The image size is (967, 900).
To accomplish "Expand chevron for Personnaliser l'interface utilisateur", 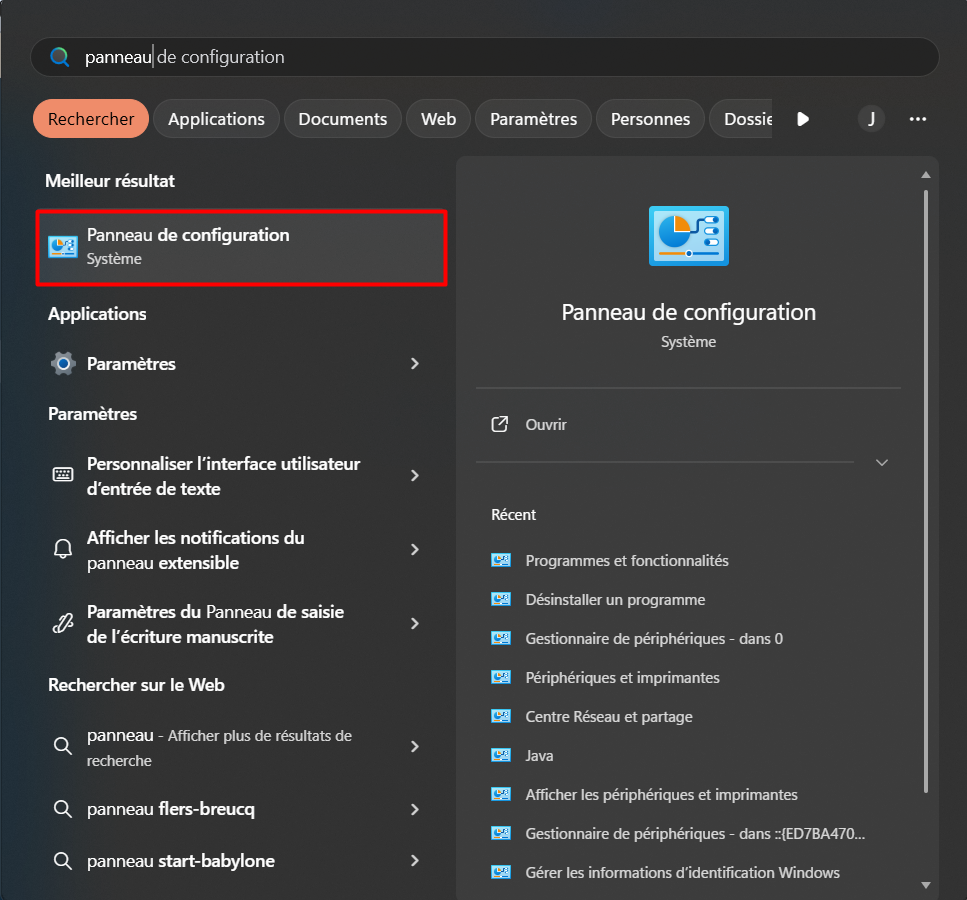I will 414,476.
